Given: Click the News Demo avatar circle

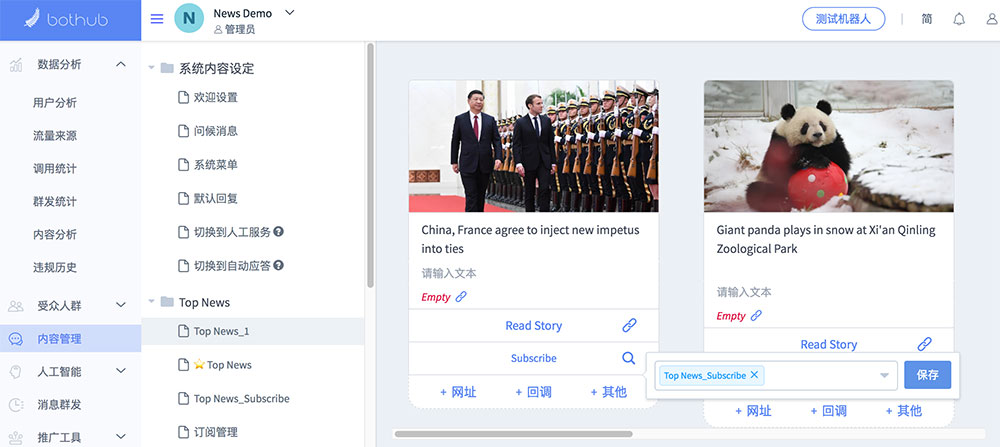Looking at the screenshot, I should point(189,18).
